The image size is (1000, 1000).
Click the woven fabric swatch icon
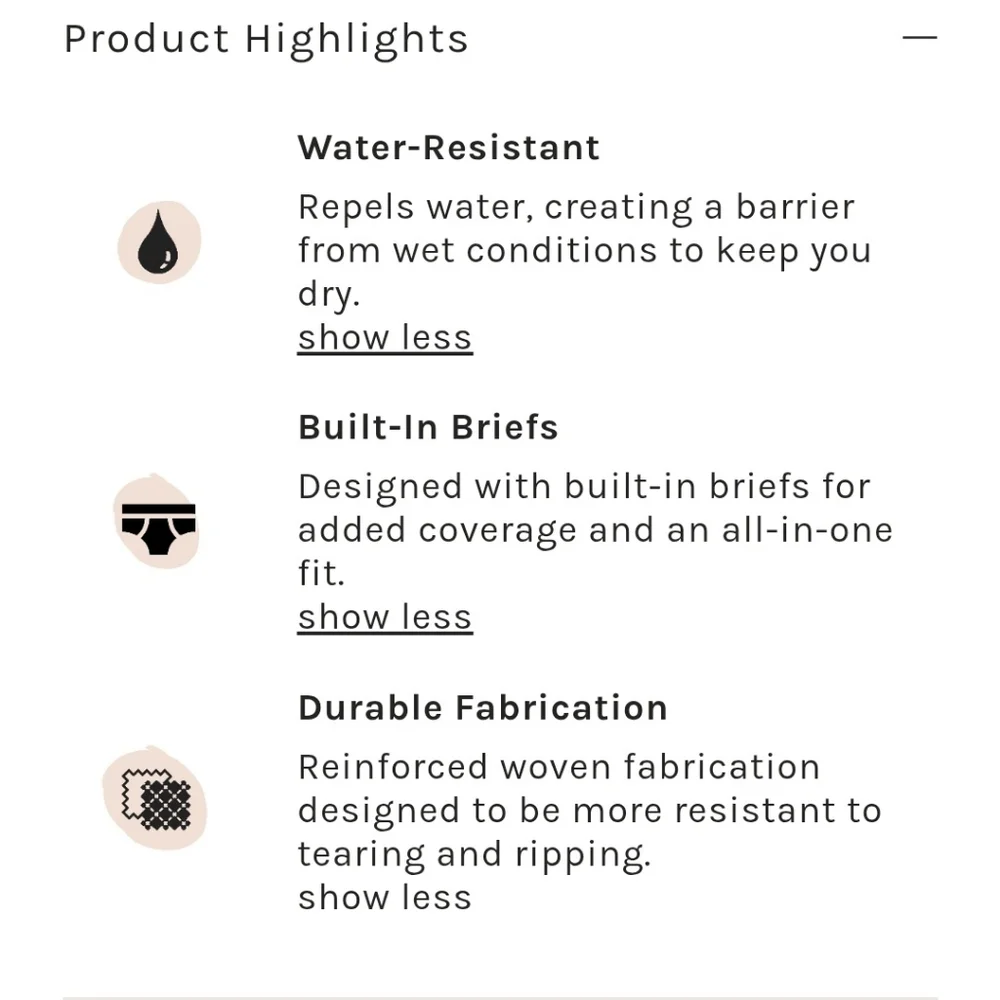tap(155, 799)
